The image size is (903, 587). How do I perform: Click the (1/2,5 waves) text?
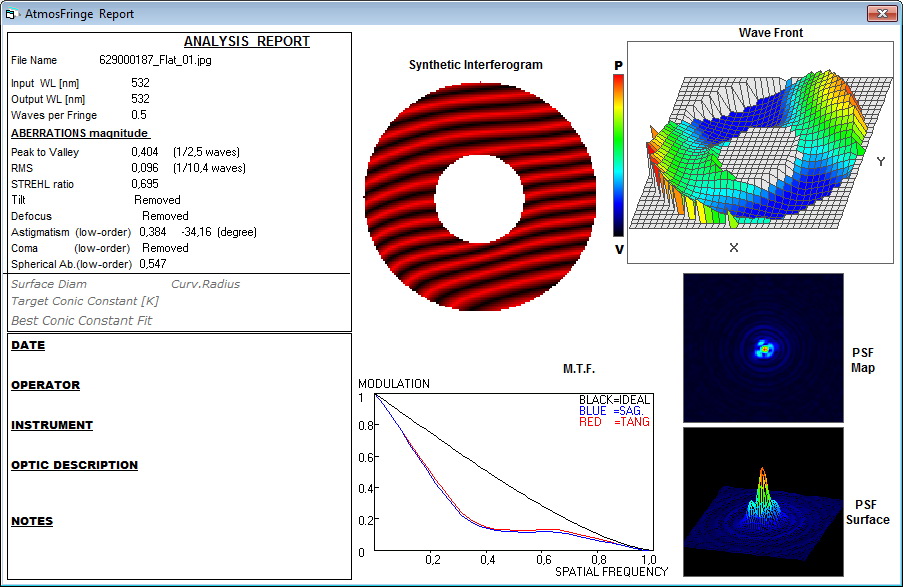click(207, 152)
